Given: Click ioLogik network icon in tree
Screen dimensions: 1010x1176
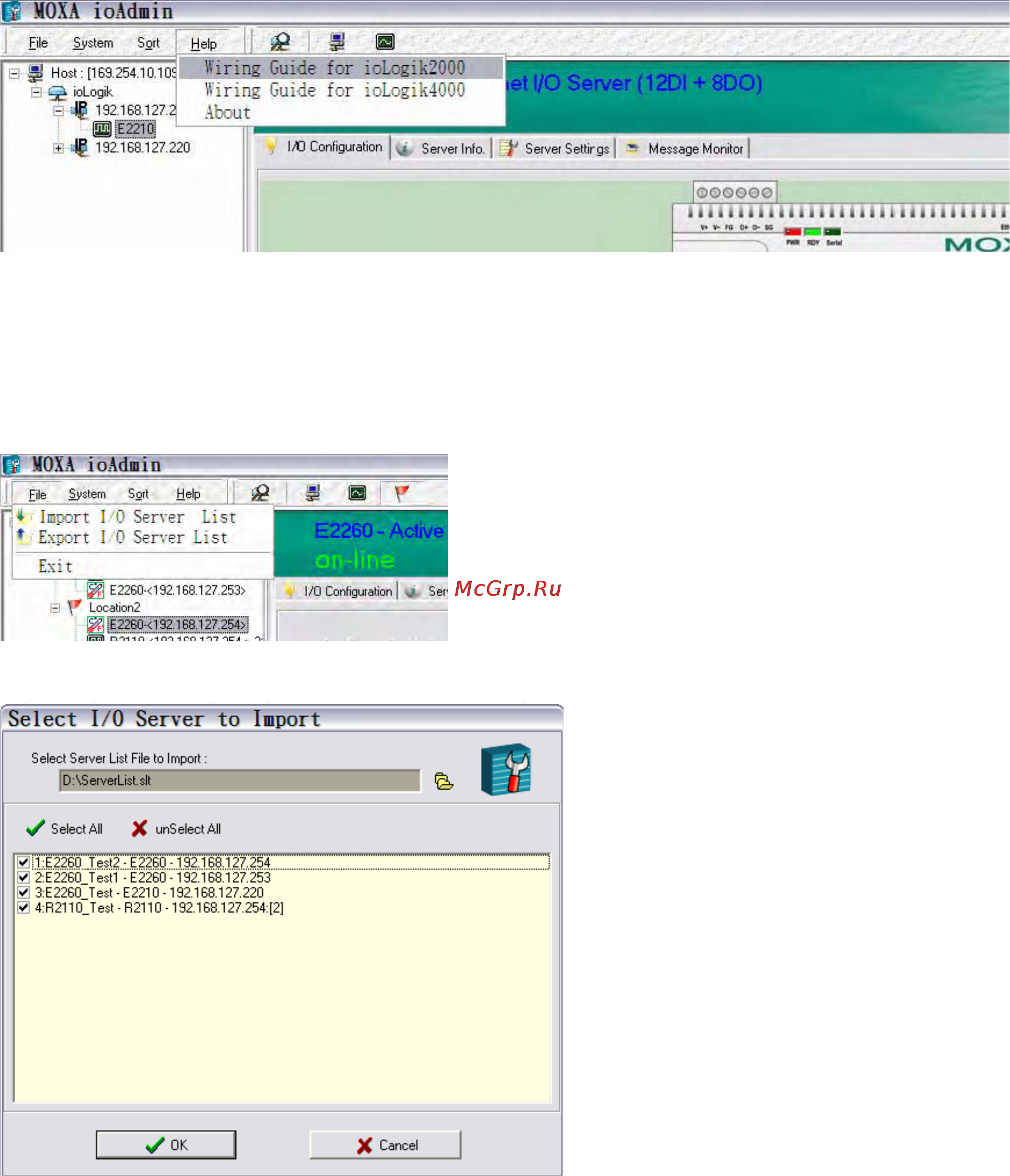Looking at the screenshot, I should click(57, 92).
